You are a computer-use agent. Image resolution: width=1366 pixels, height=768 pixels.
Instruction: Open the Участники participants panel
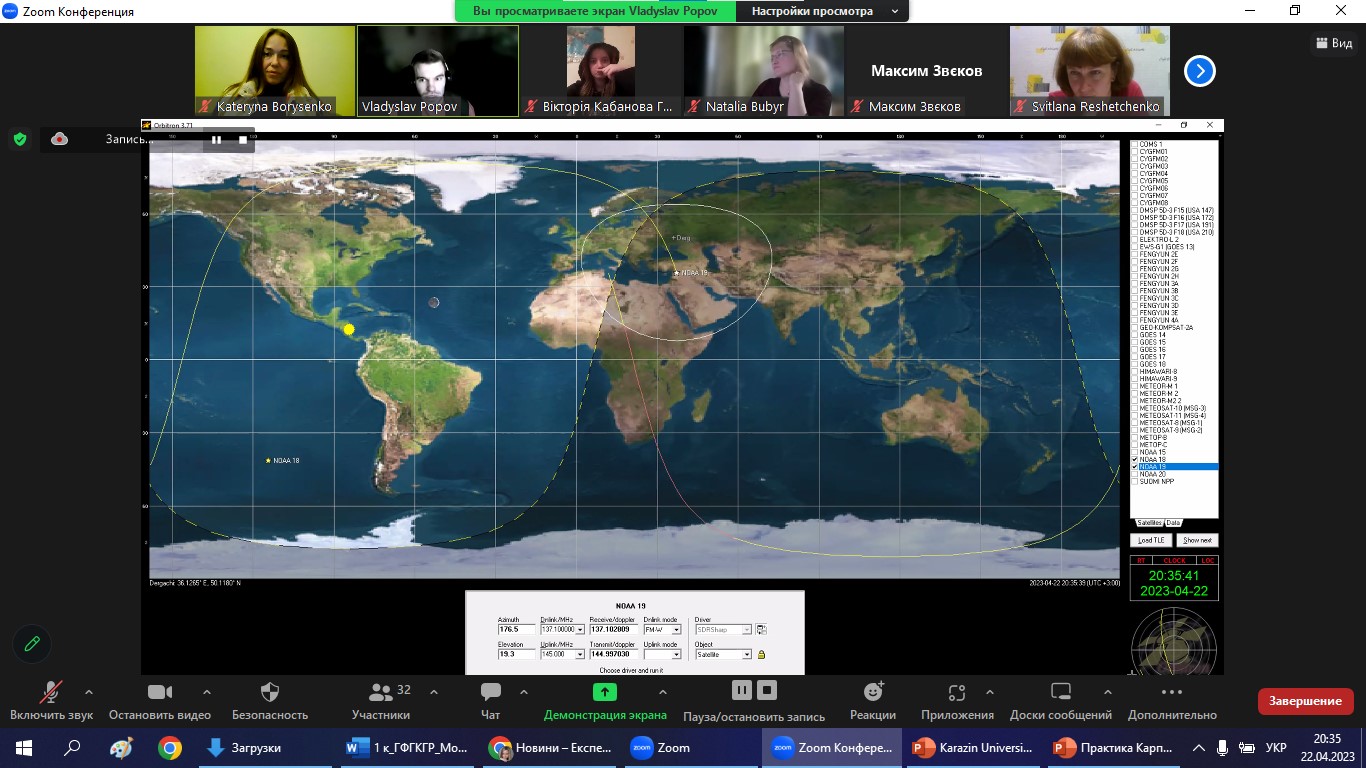[x=381, y=692]
